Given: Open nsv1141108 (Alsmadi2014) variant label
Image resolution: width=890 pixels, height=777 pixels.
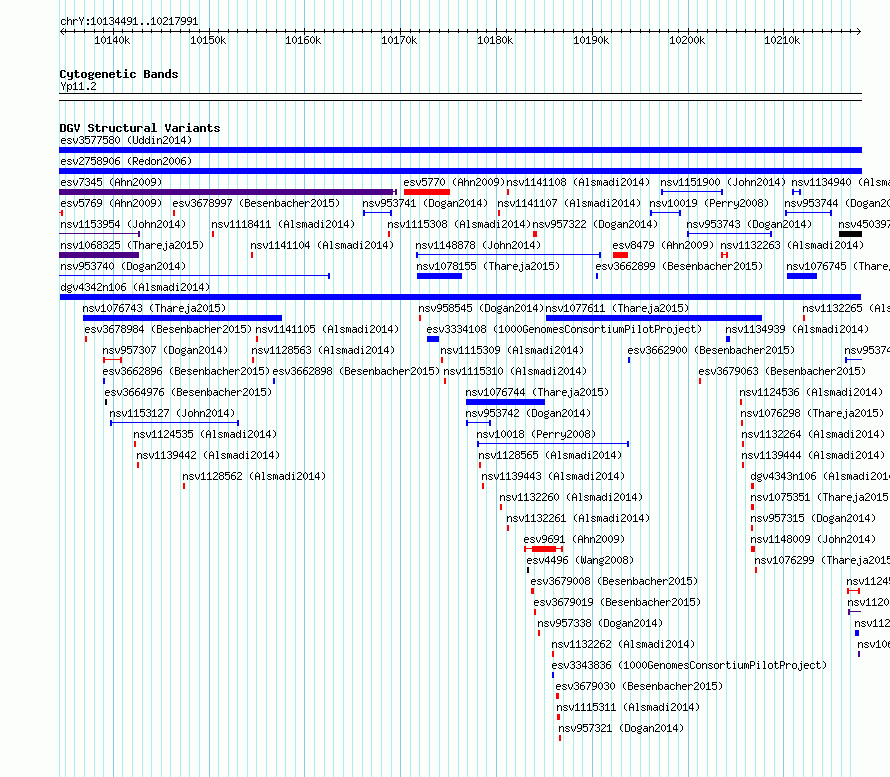Looking at the screenshot, I should [578, 182].
